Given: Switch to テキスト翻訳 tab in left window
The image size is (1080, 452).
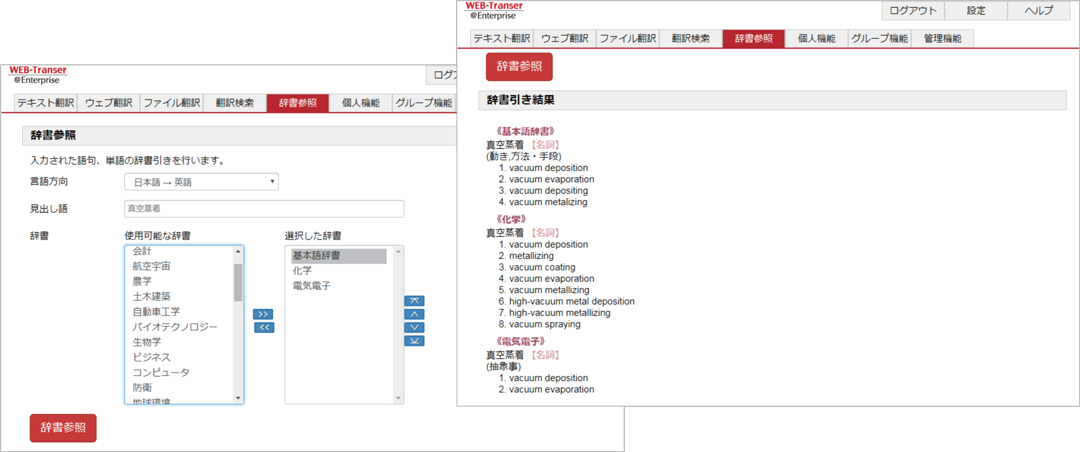Looking at the screenshot, I should pyautogui.click(x=46, y=103).
